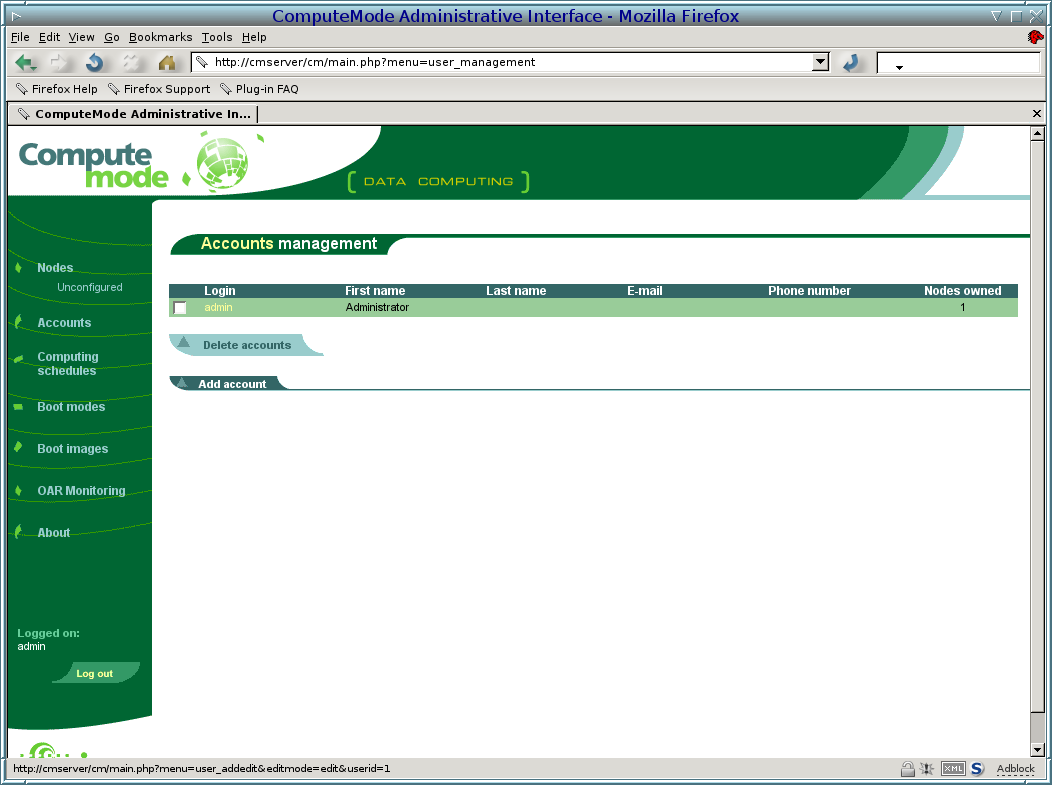Open the About sidebar link

53,533
